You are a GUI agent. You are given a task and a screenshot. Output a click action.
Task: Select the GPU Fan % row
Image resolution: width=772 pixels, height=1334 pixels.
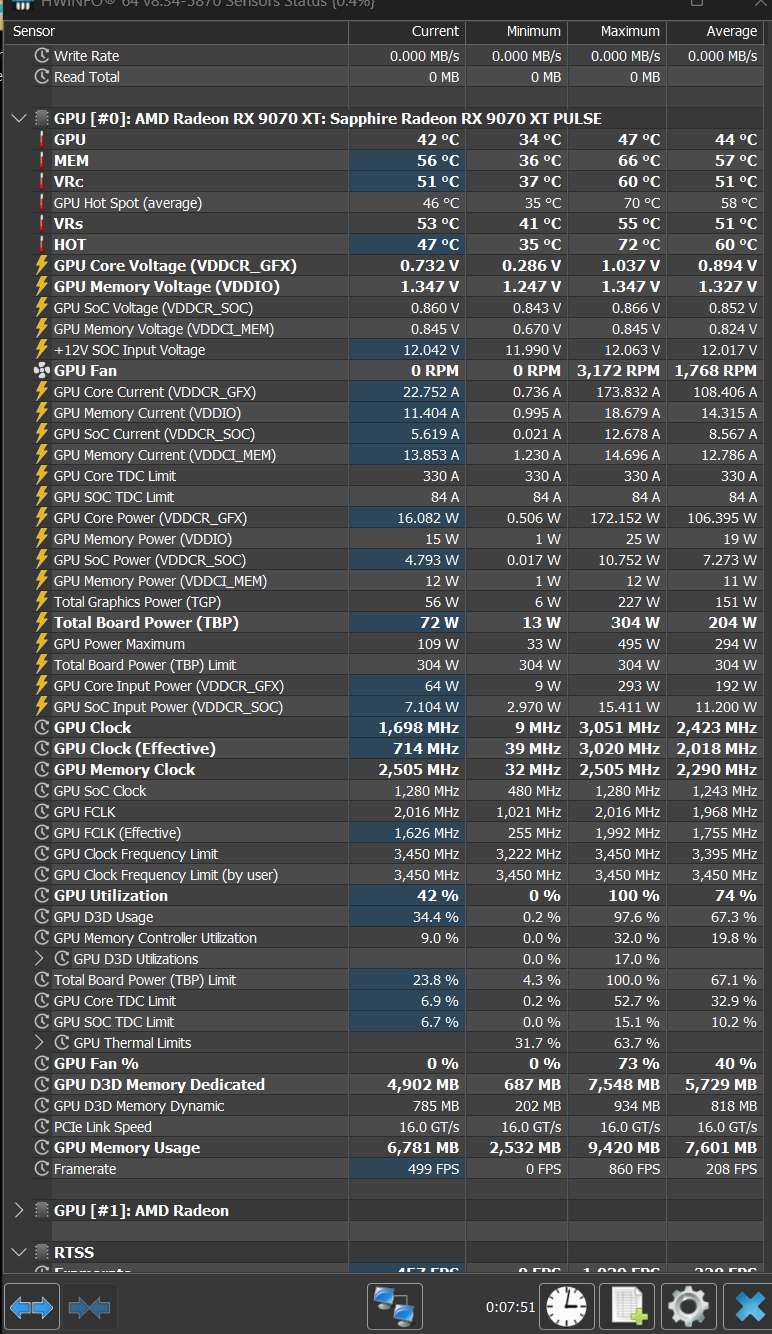tap(386, 1064)
